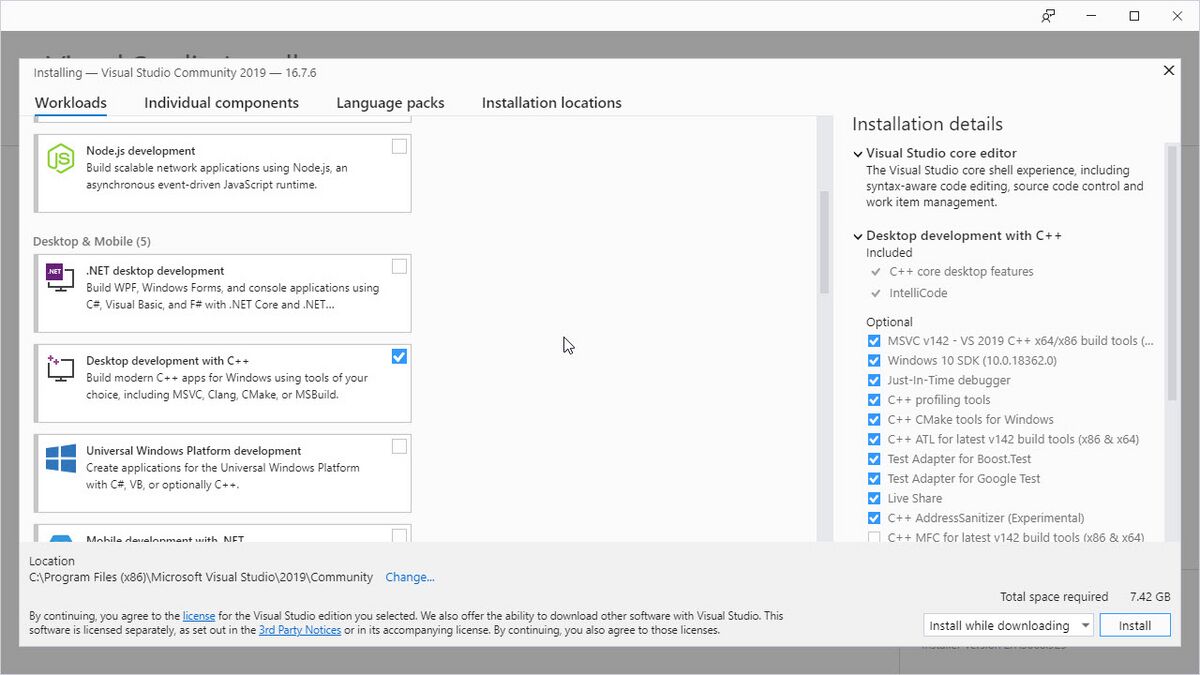
Task: Click the Install button
Action: tap(1135, 624)
